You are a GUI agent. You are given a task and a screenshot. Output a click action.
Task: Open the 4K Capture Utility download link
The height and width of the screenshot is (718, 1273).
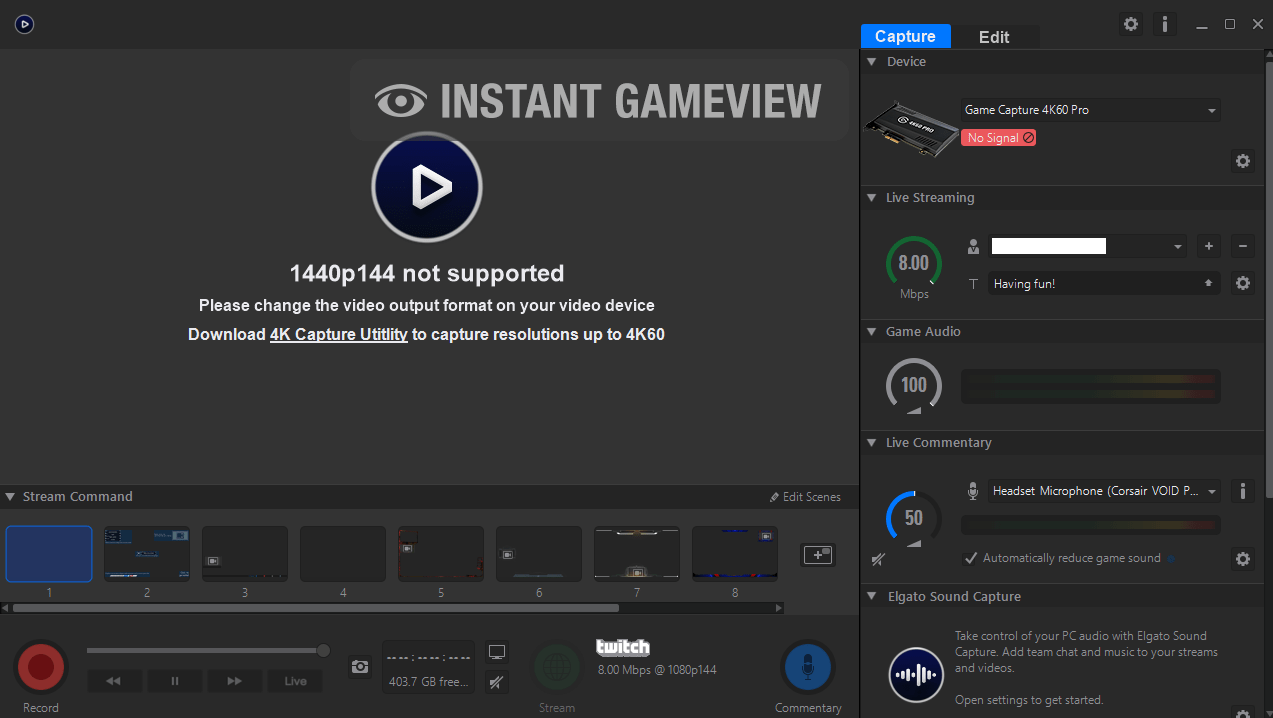tap(338, 334)
